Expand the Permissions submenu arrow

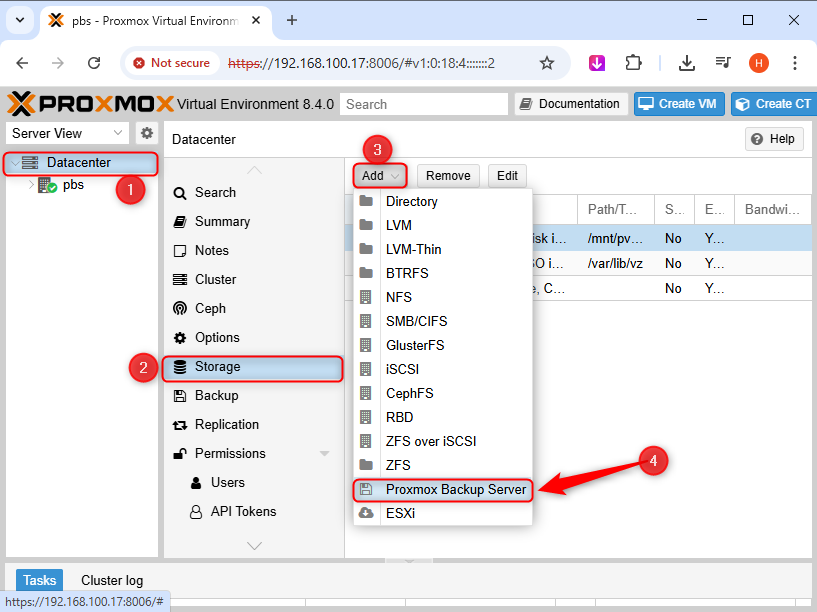tap(325, 454)
